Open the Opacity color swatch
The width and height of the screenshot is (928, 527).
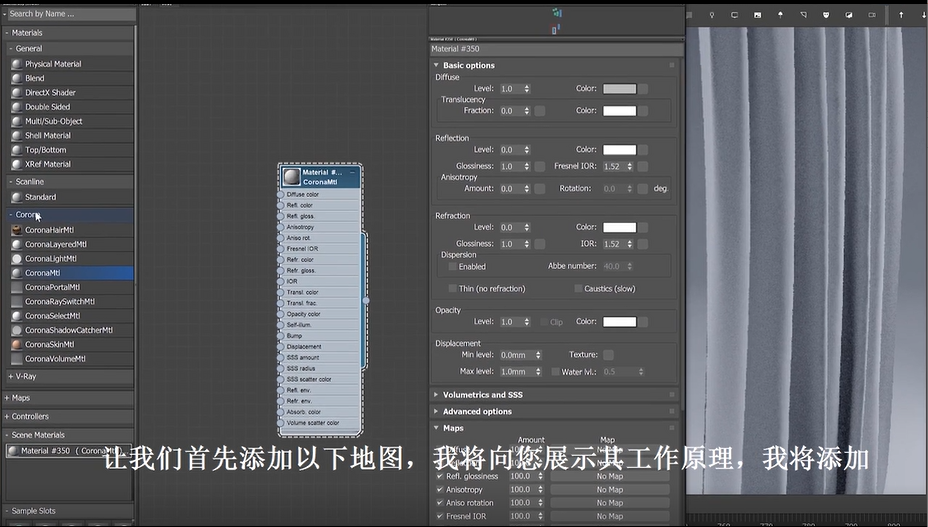619,322
